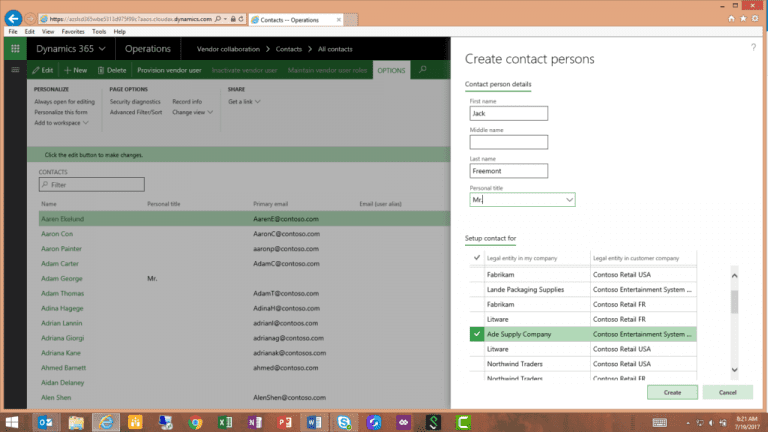The image size is (768, 432).
Task: Open the browser File menu
Action: [x=13, y=31]
